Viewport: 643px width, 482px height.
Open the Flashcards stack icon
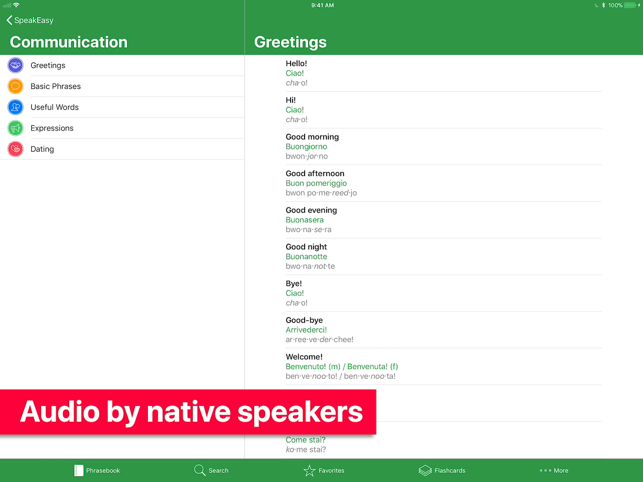[425, 470]
